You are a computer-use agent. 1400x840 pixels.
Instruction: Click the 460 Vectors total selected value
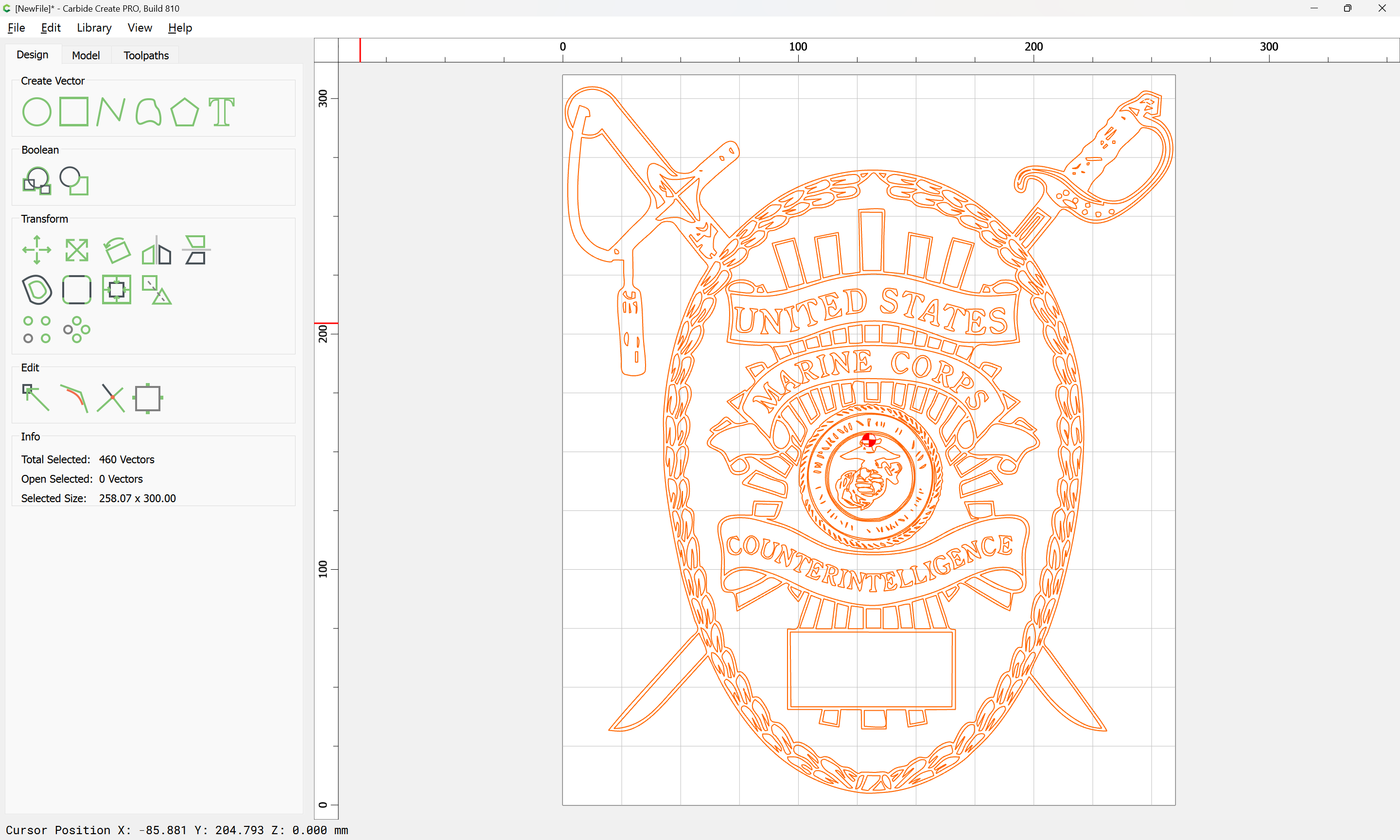click(127, 460)
